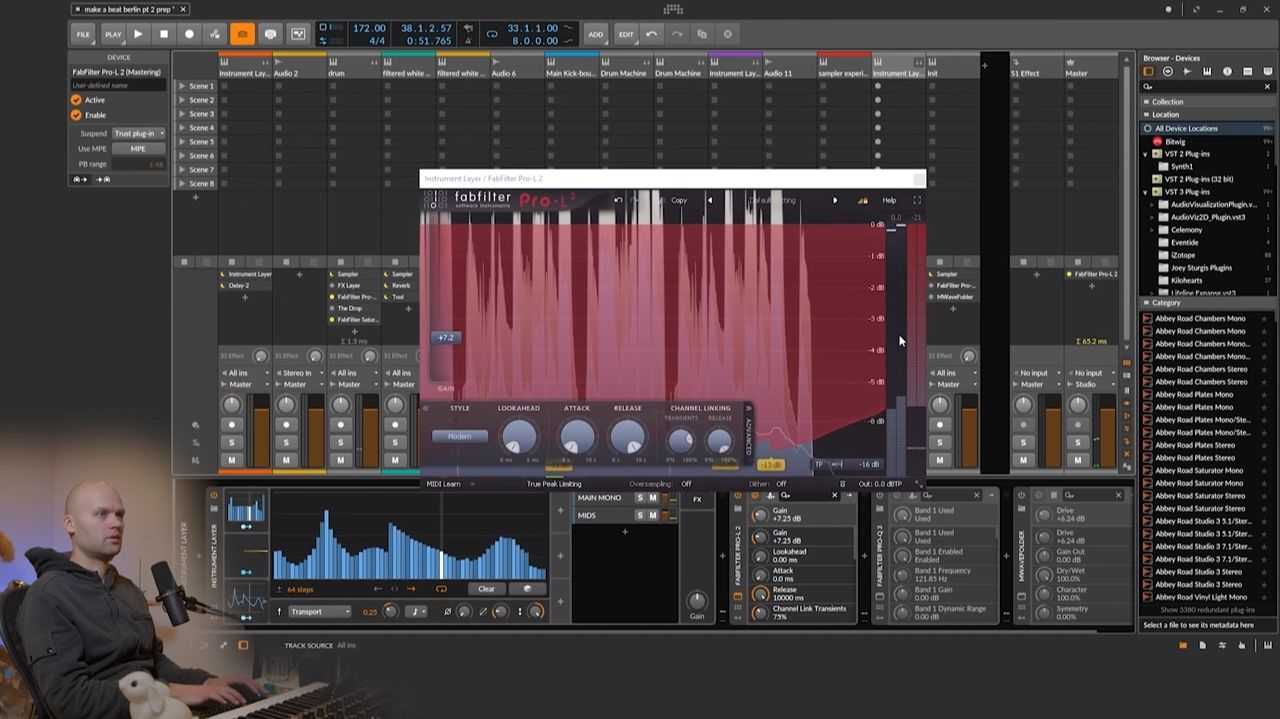Solo the MAIN MONO layer
Image resolution: width=1280 pixels, height=719 pixels.
click(641, 498)
